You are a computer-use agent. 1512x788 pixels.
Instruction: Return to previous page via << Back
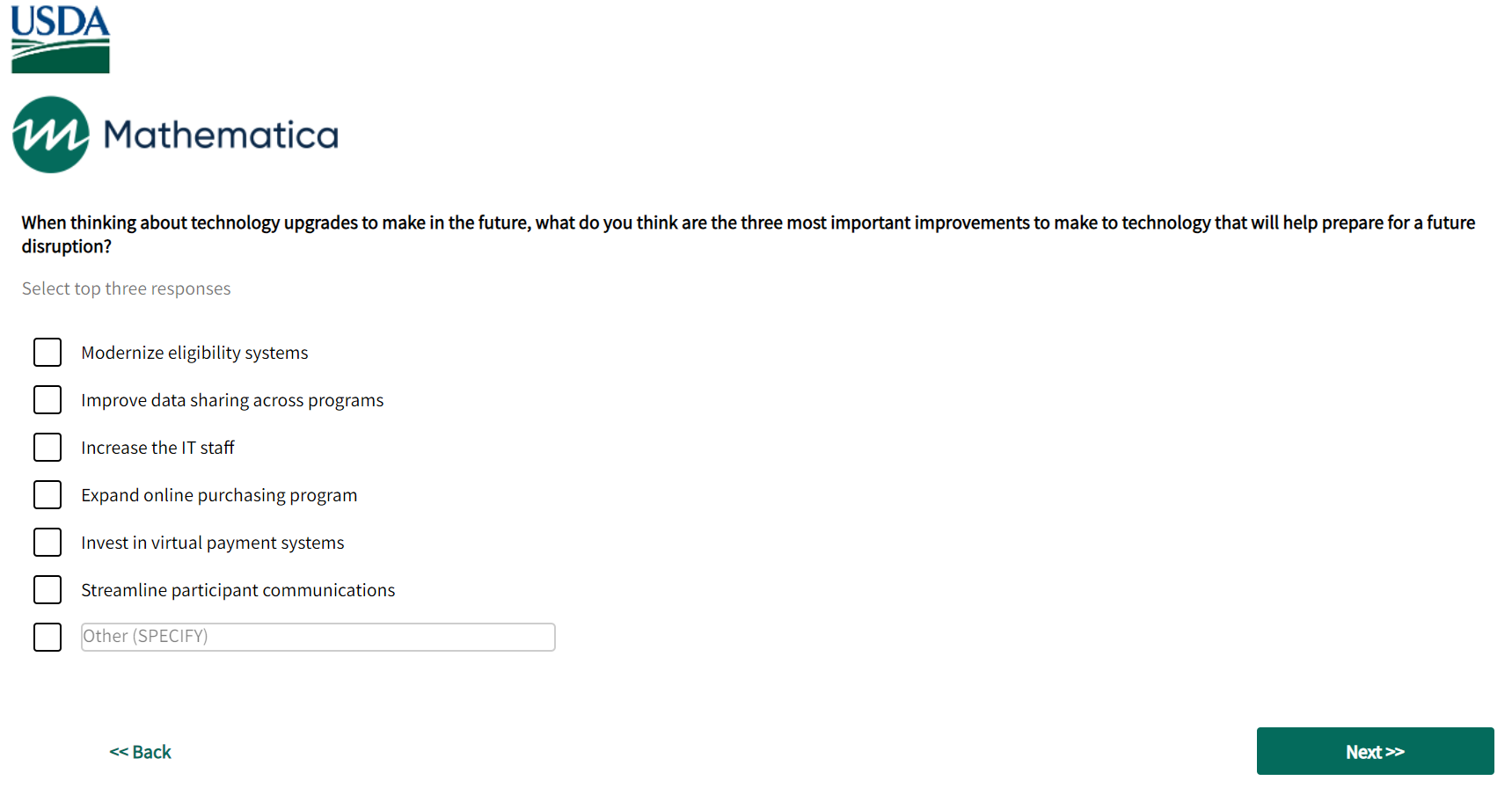(x=140, y=752)
